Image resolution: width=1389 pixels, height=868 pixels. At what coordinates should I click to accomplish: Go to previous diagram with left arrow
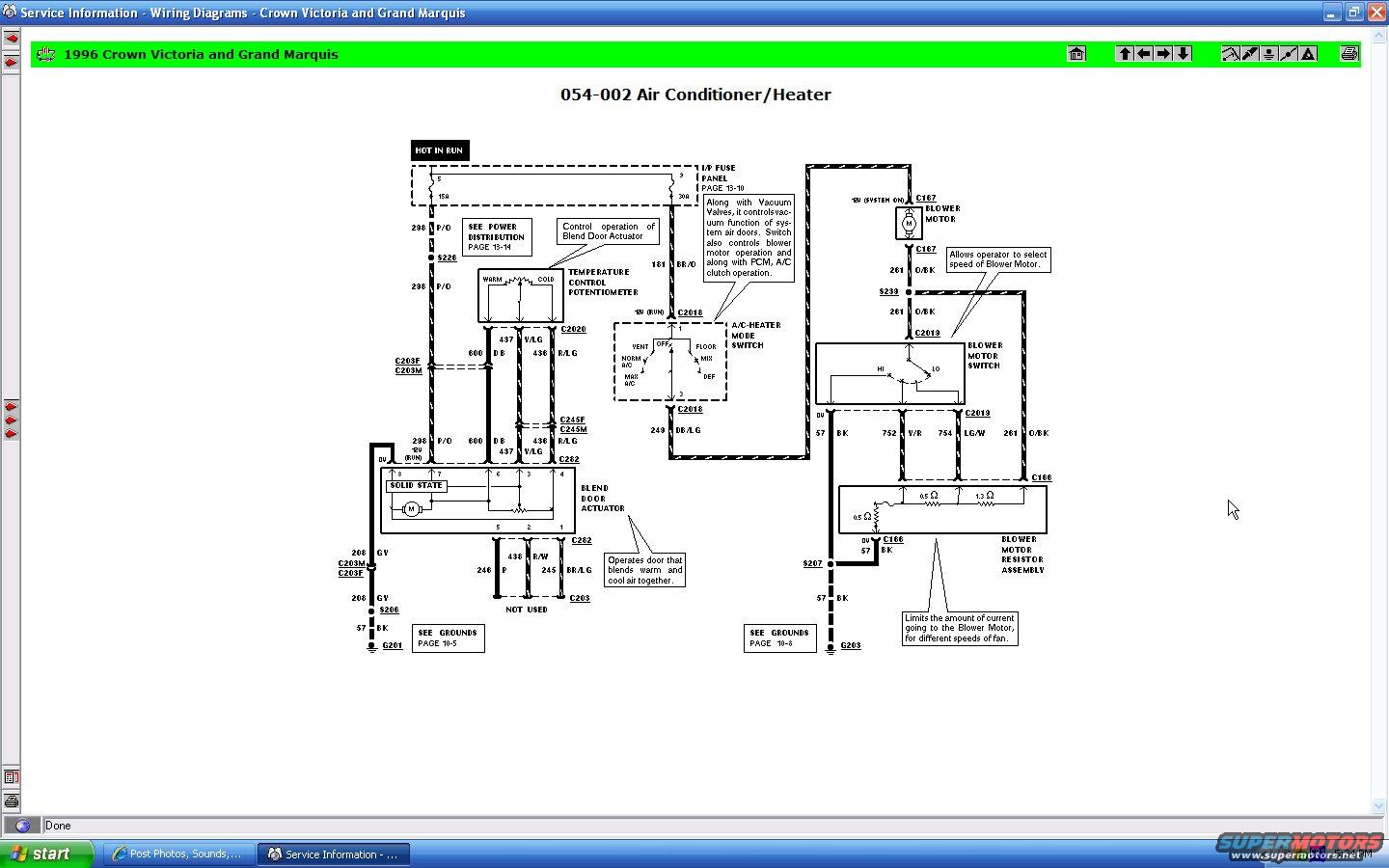point(1144,54)
